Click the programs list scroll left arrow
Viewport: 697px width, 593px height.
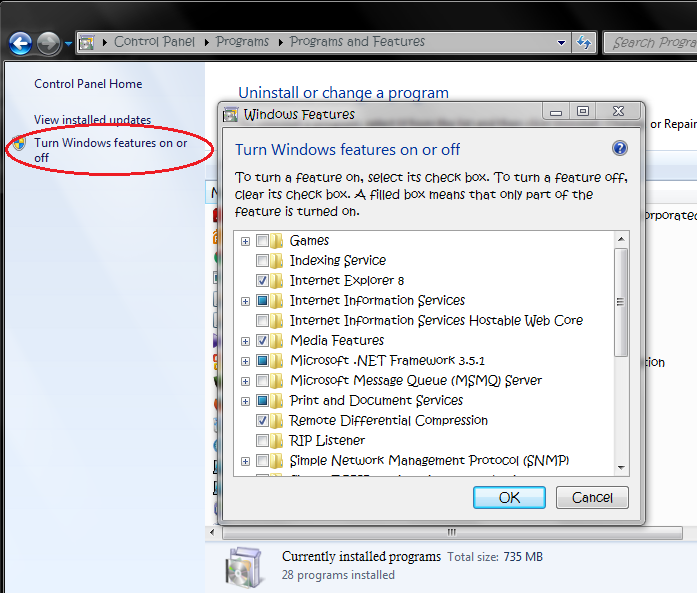(212, 533)
